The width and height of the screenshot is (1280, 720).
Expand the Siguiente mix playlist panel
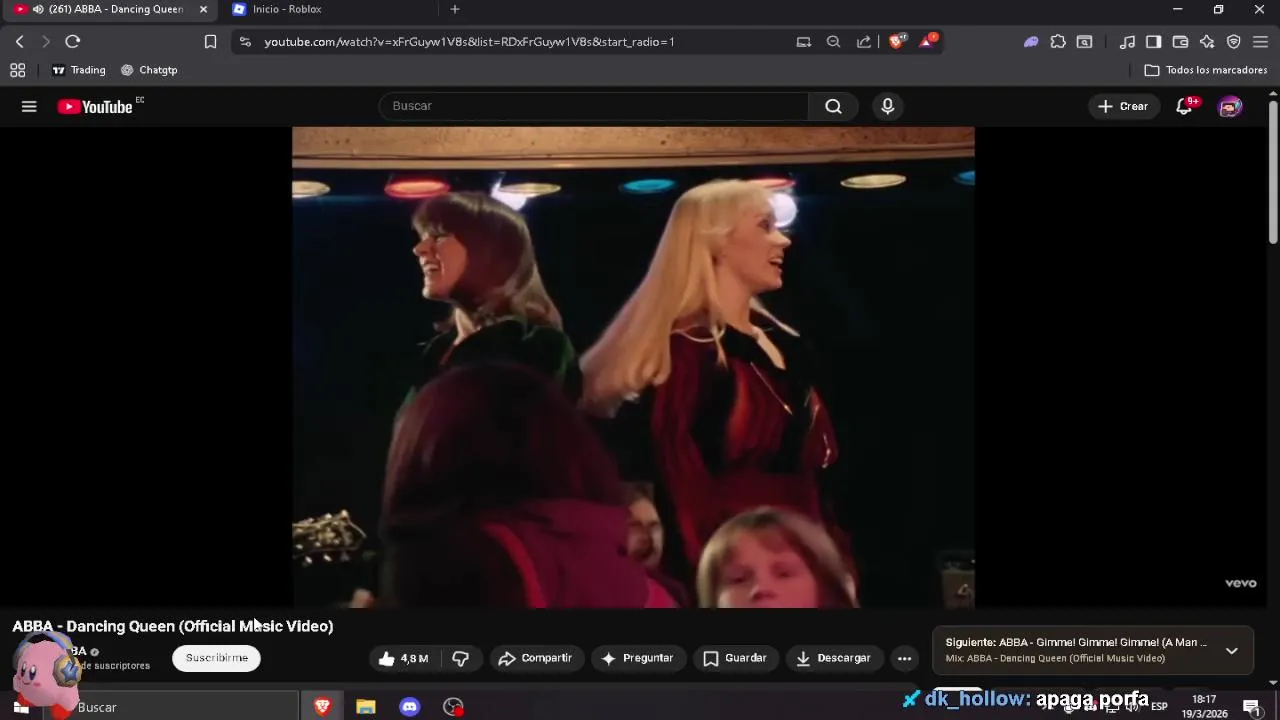click(x=1232, y=650)
